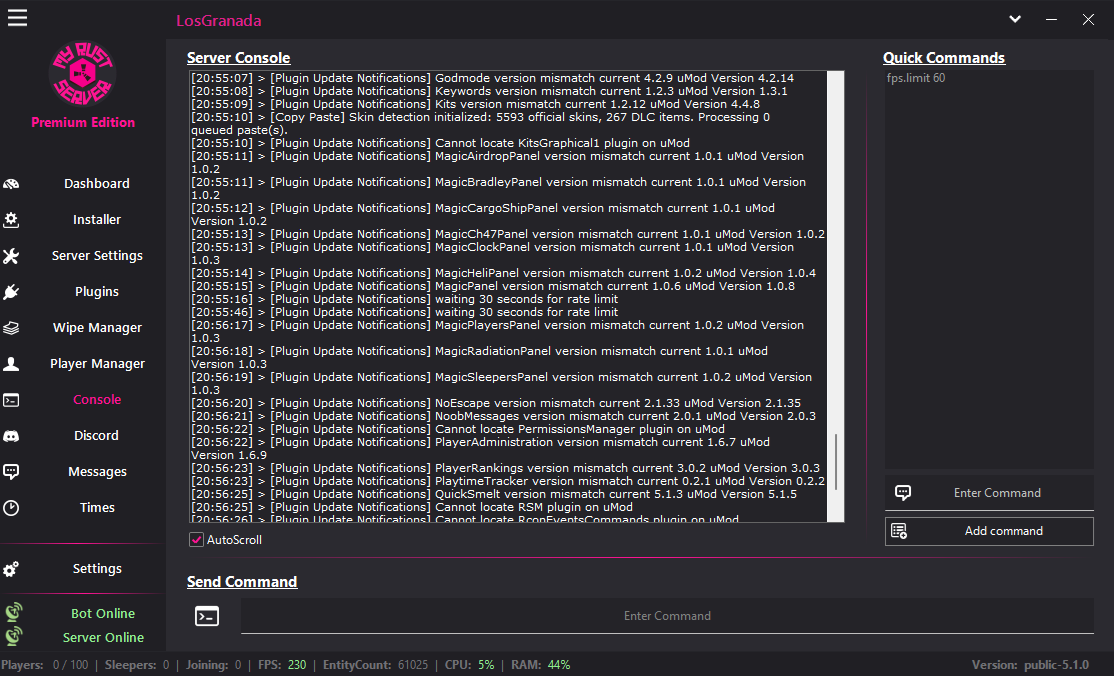Switch to the Plugins page

point(97,291)
